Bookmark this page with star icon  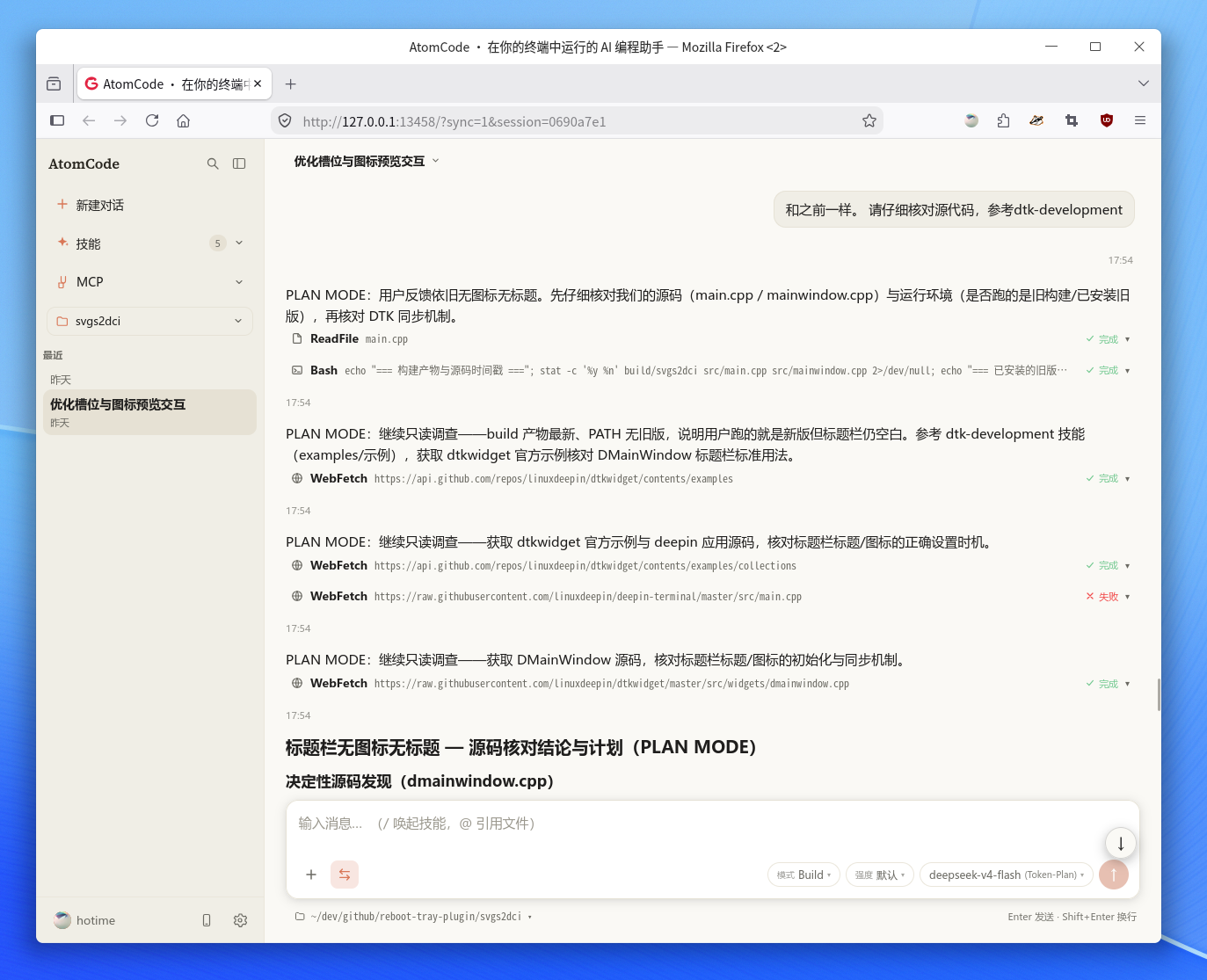(x=869, y=120)
